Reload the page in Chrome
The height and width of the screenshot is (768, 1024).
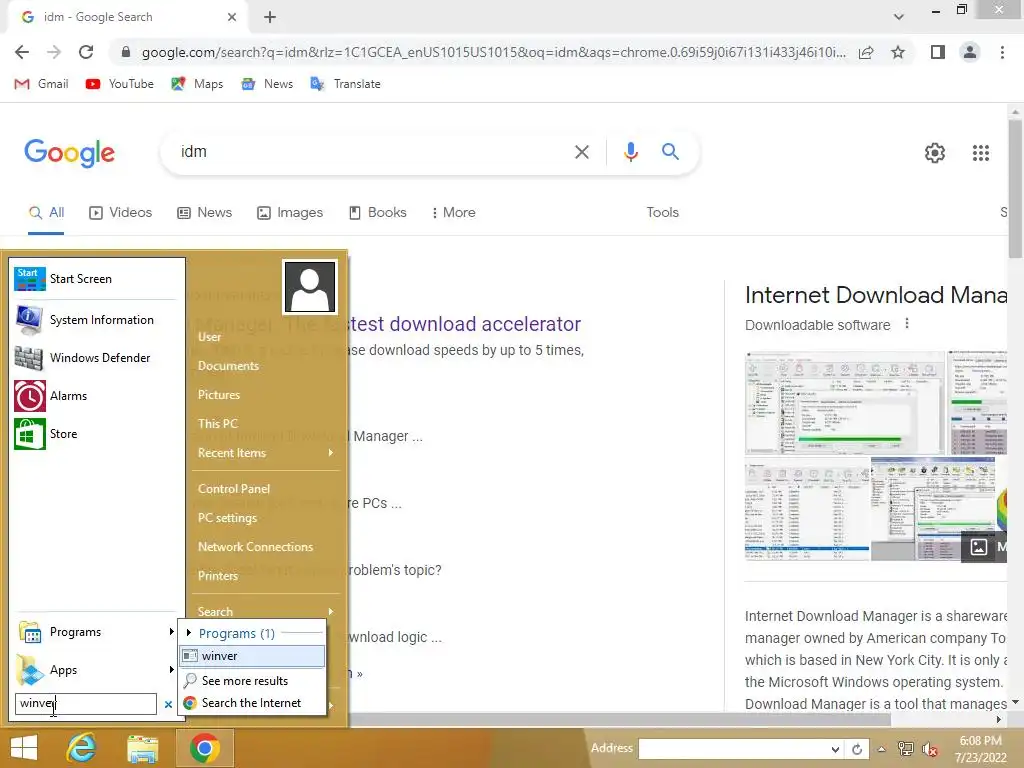coord(86,52)
